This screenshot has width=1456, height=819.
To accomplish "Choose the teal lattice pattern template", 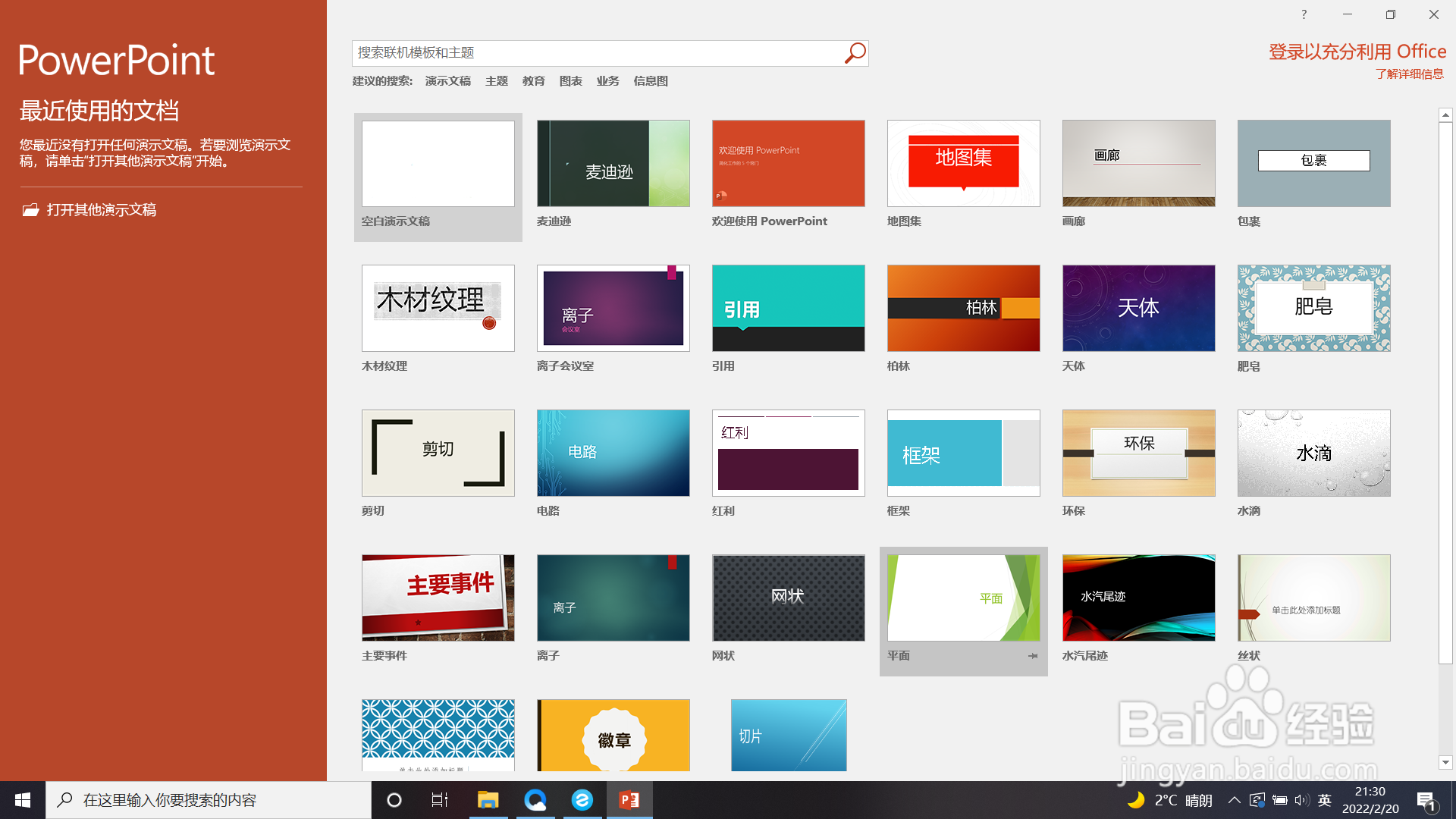I will coord(438,736).
